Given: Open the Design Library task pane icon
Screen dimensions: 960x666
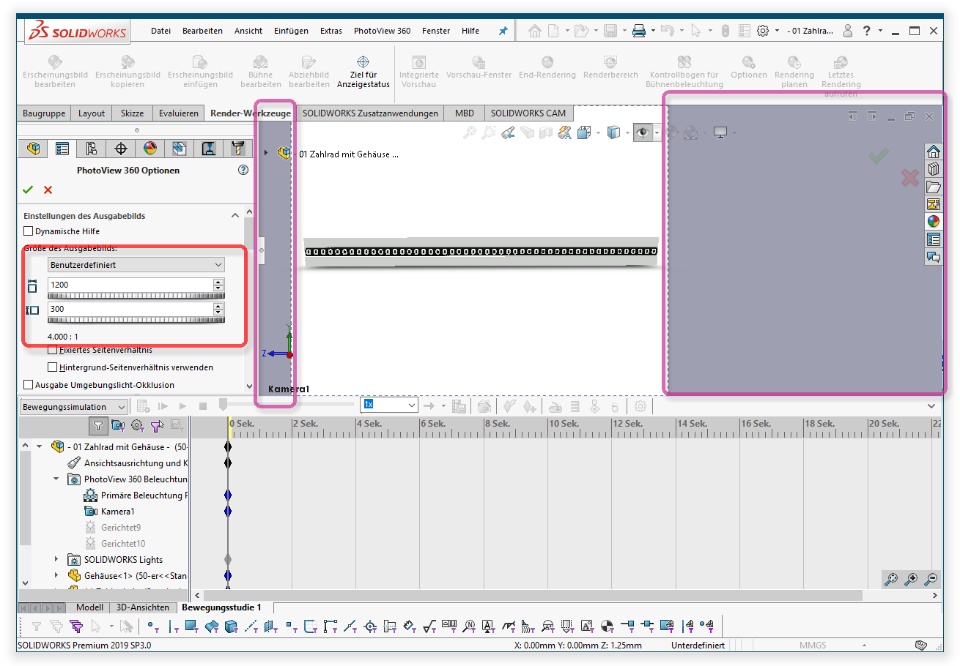Looking at the screenshot, I should [x=933, y=169].
